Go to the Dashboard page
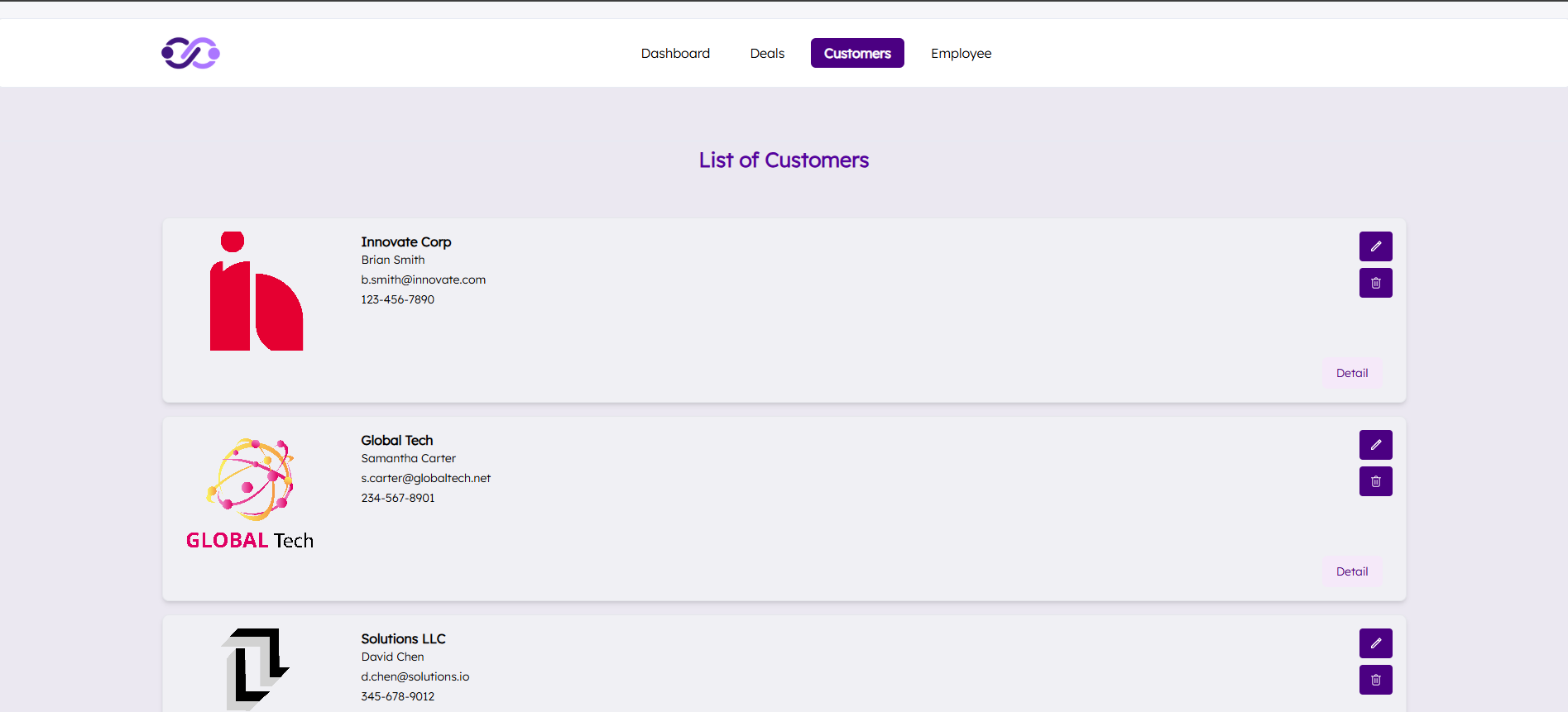The image size is (1568, 712). pyautogui.click(x=675, y=53)
